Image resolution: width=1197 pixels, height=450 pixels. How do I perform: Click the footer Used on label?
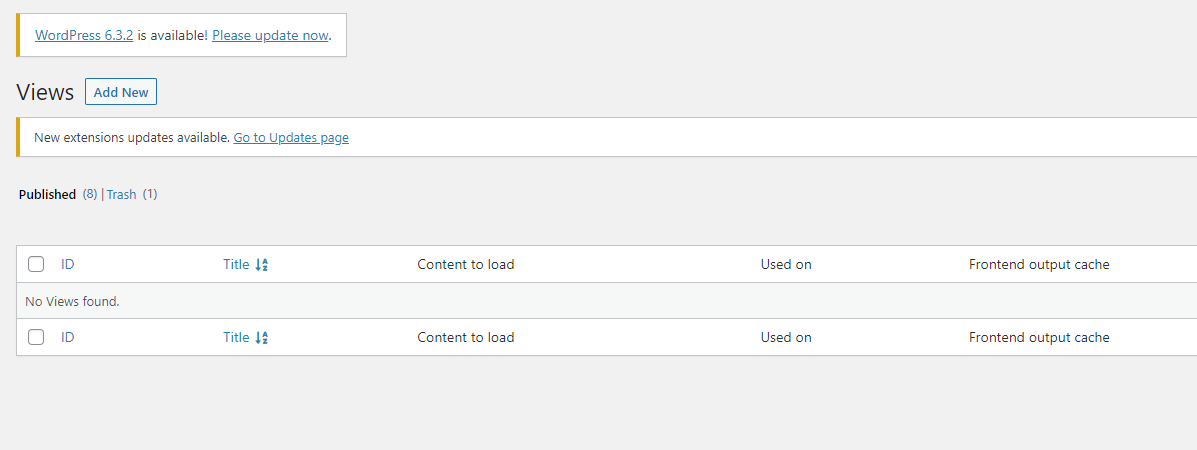tap(786, 337)
